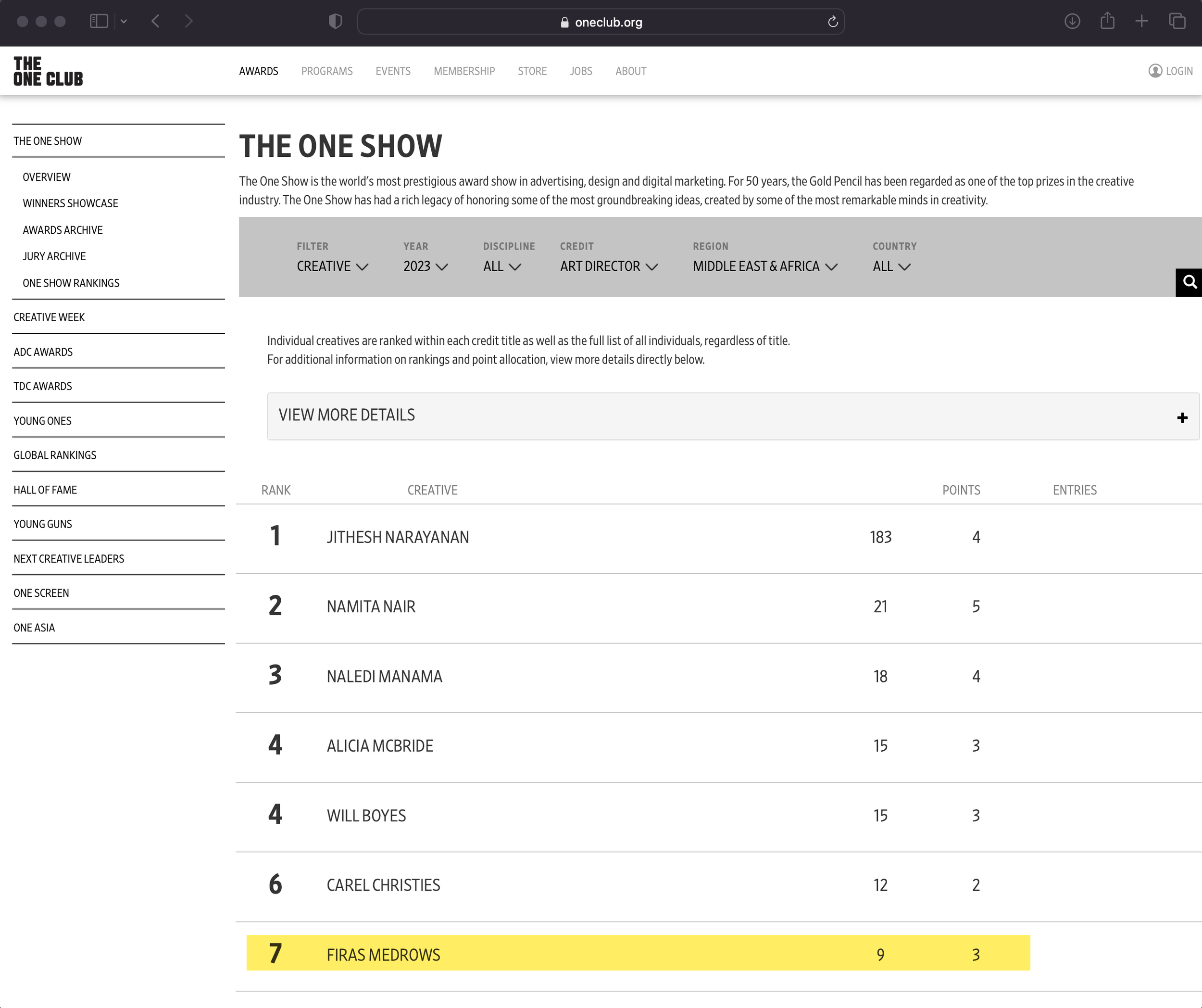The image size is (1202, 1008).
Task: Click the Share icon in toolbar
Action: [x=1107, y=22]
